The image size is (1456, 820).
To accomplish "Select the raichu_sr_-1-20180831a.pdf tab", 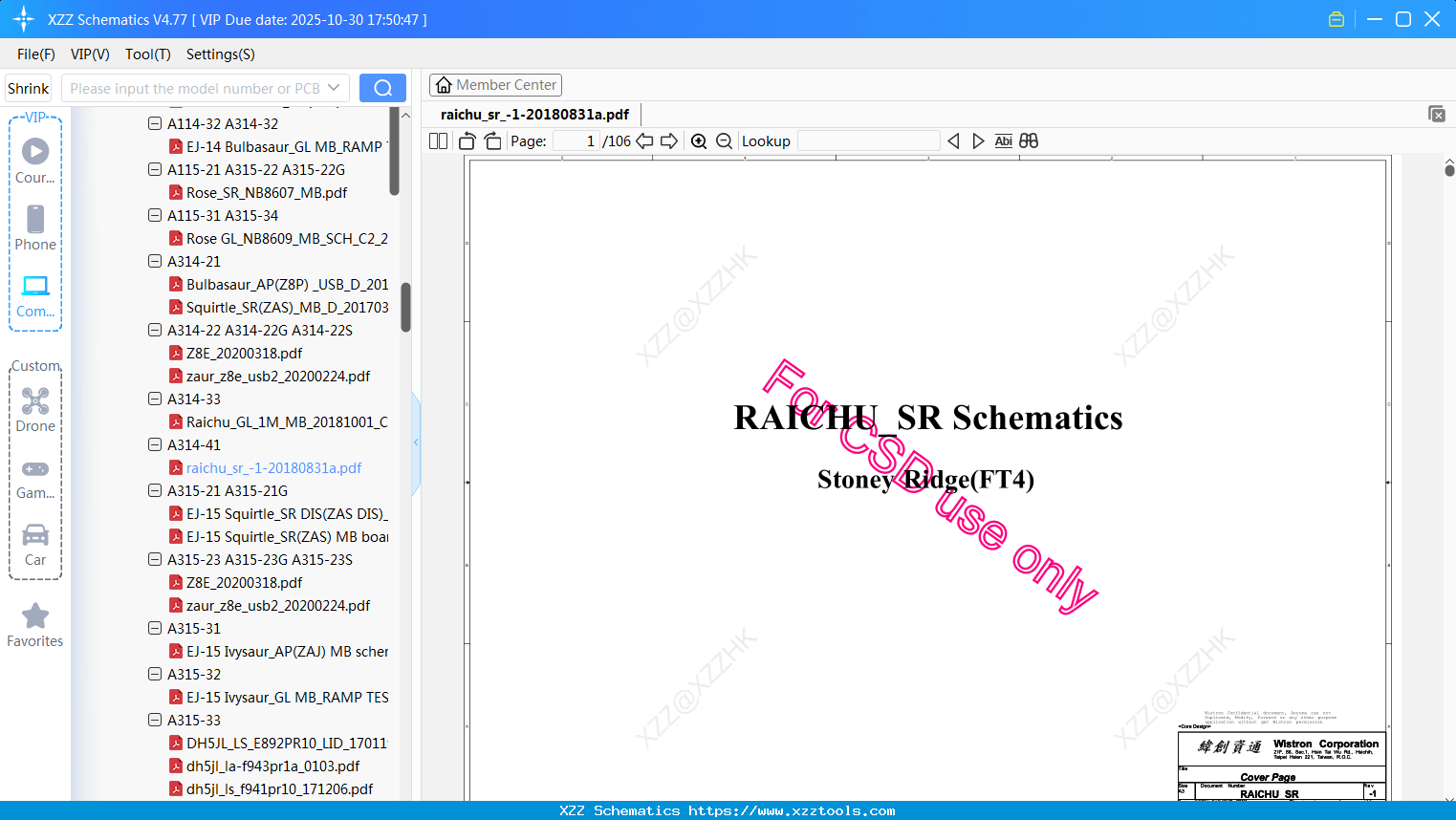I will 534,114.
